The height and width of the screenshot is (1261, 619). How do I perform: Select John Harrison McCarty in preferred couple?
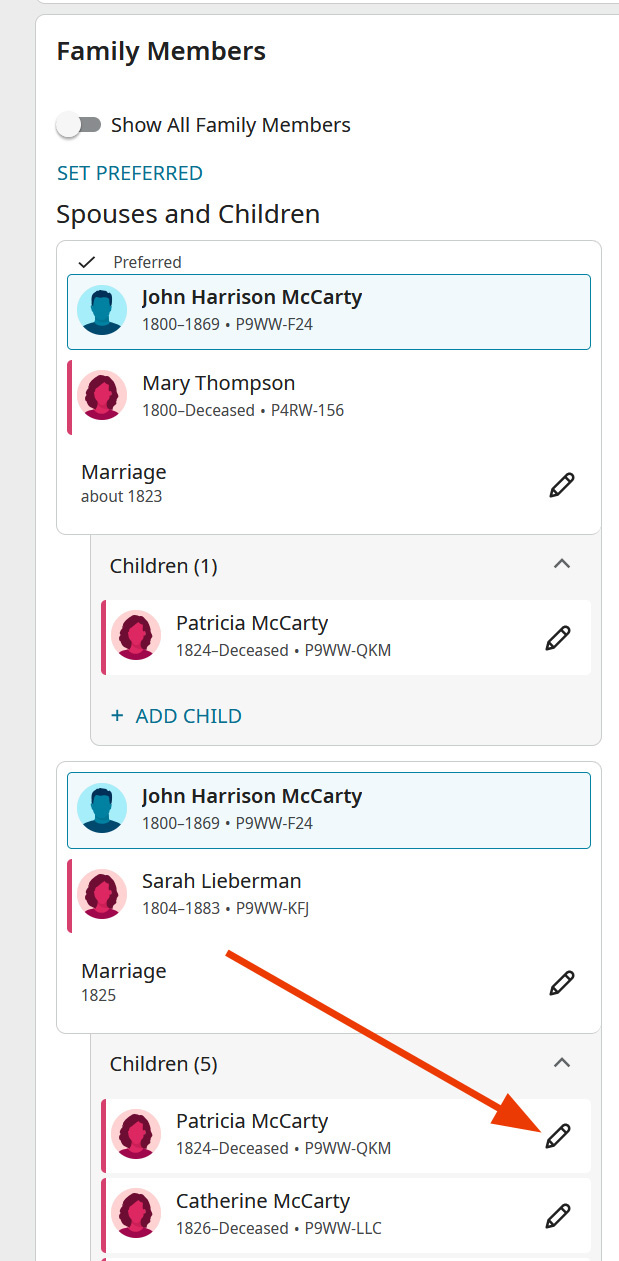(252, 297)
